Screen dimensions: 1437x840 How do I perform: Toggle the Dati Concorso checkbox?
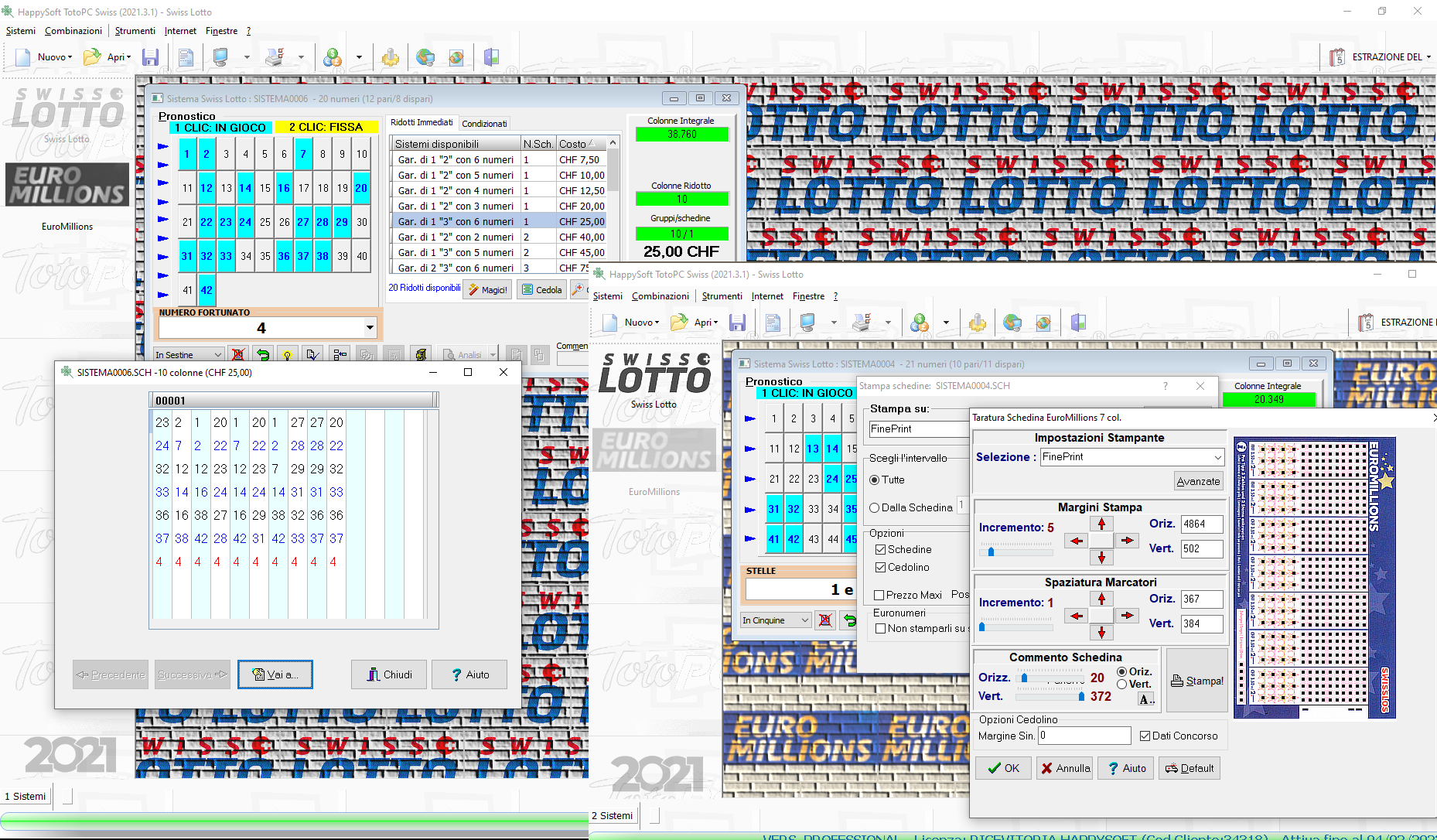tap(1145, 736)
